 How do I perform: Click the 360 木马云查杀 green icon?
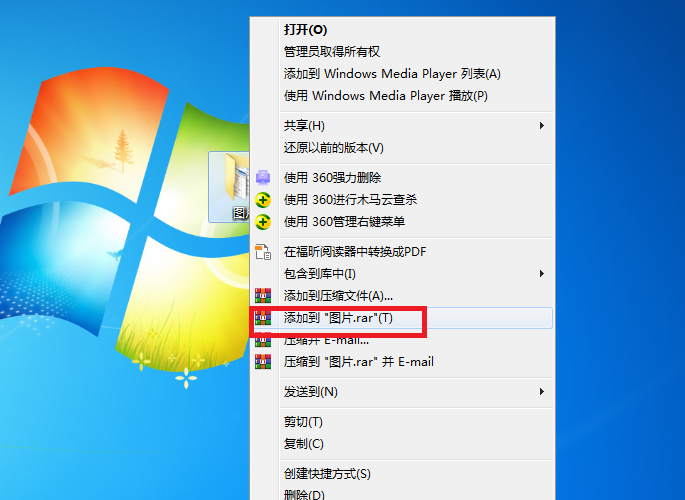[263, 200]
